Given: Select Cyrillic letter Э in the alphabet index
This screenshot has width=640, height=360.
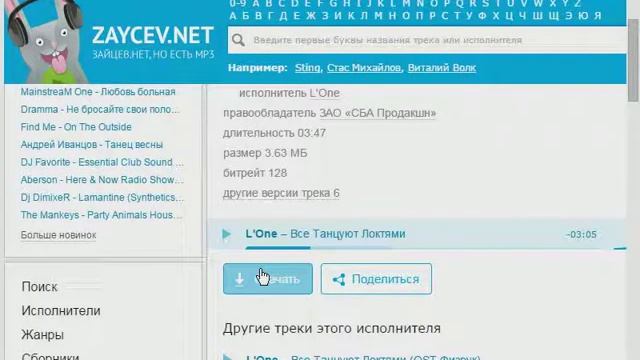Looking at the screenshot, I should [x=569, y=16].
